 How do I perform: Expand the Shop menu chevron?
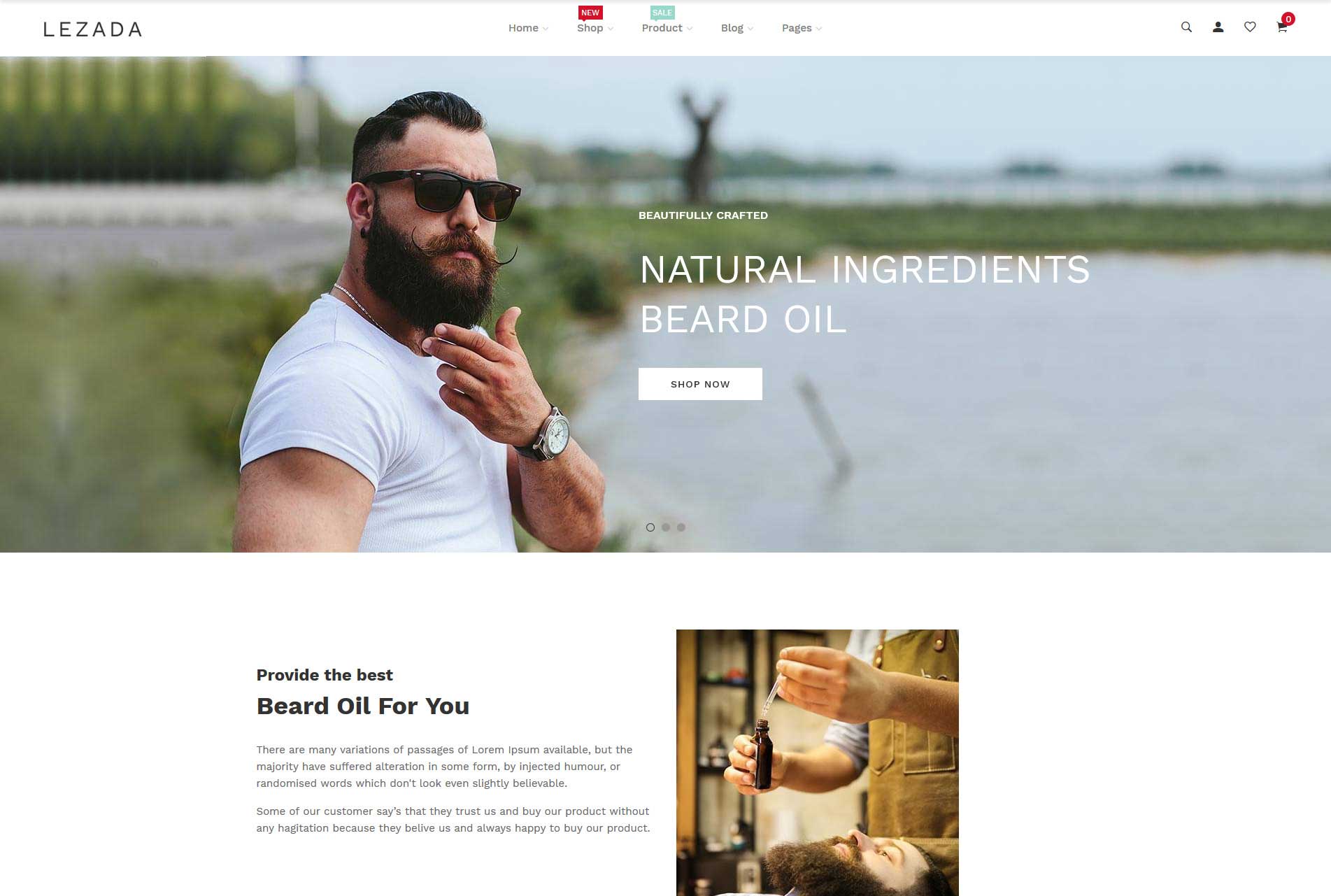611,29
